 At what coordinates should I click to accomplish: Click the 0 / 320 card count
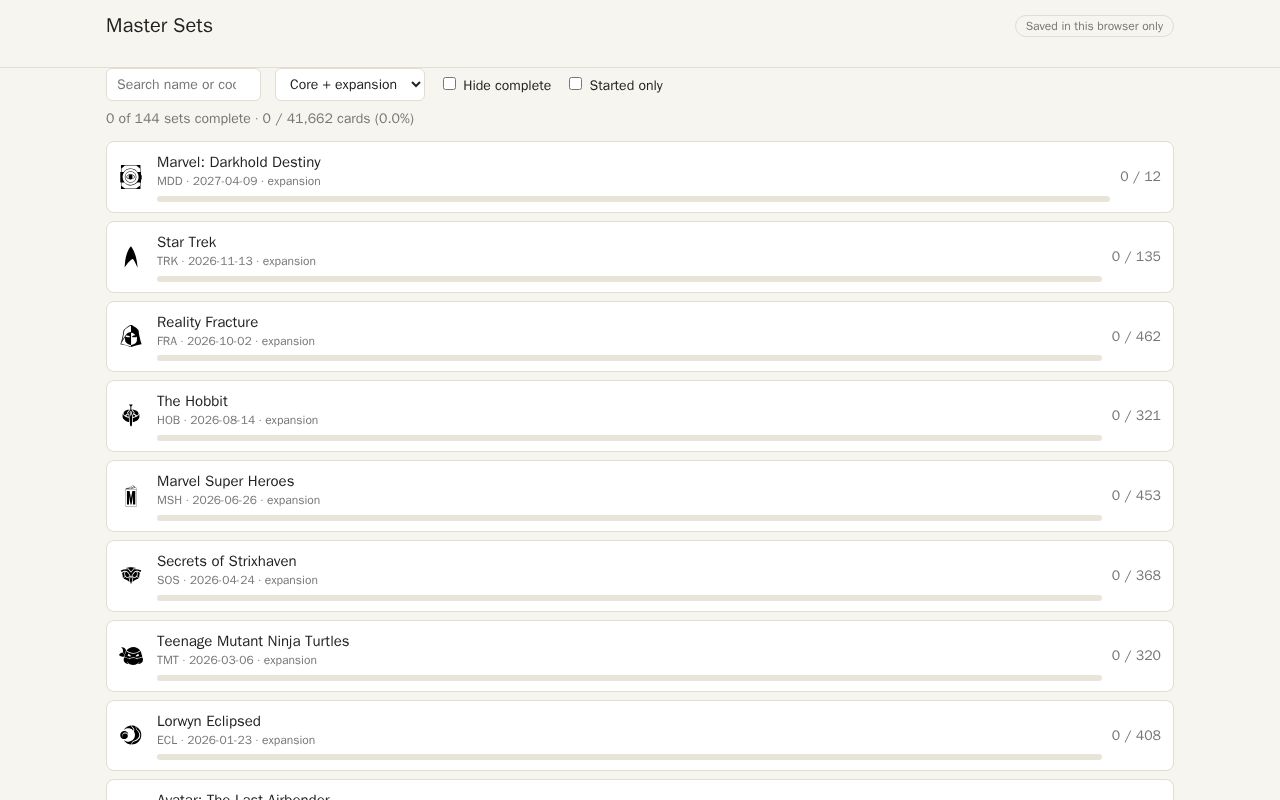(1136, 655)
